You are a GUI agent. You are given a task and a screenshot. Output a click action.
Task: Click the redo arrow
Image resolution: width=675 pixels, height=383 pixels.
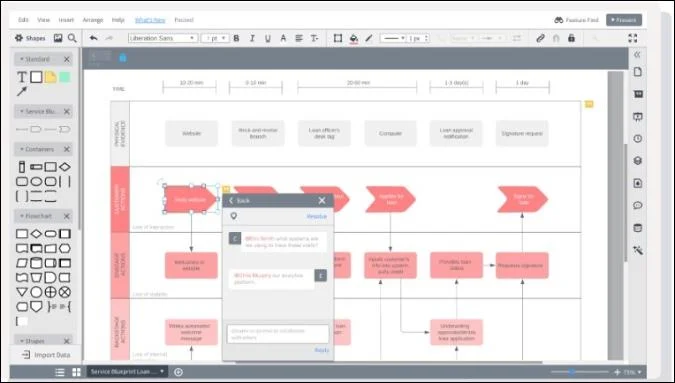click(109, 38)
